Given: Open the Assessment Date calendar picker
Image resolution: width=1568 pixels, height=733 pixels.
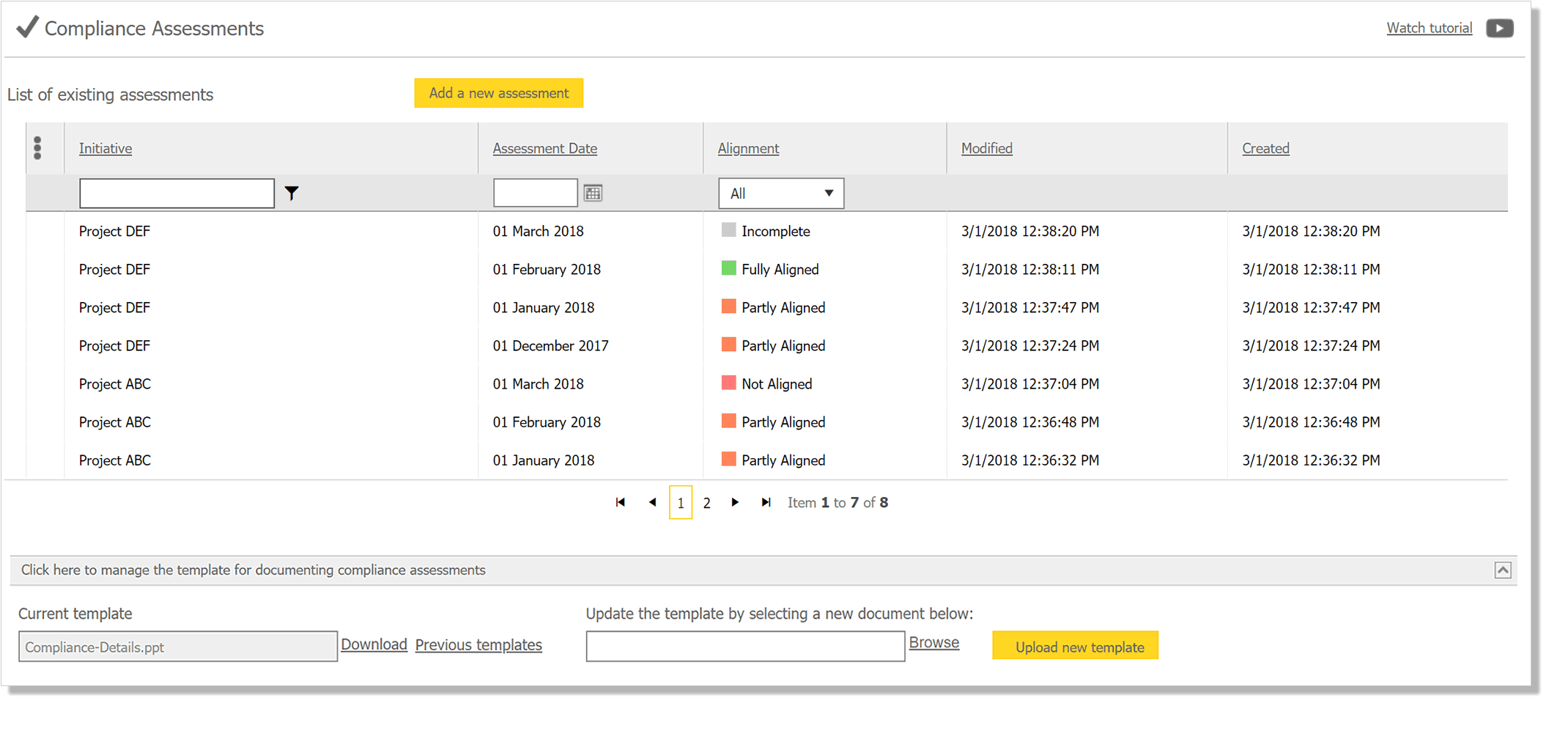Looking at the screenshot, I should 593,194.
